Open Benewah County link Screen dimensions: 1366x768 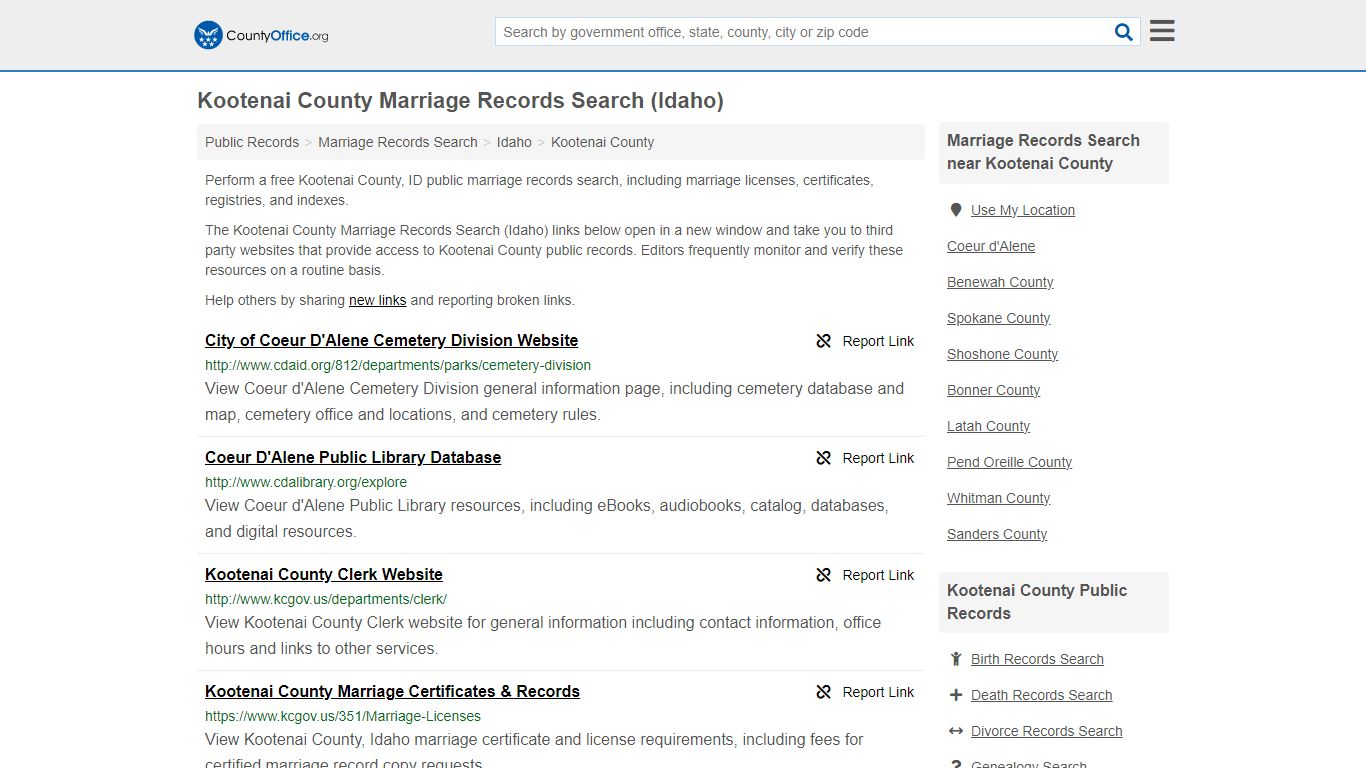[1000, 282]
